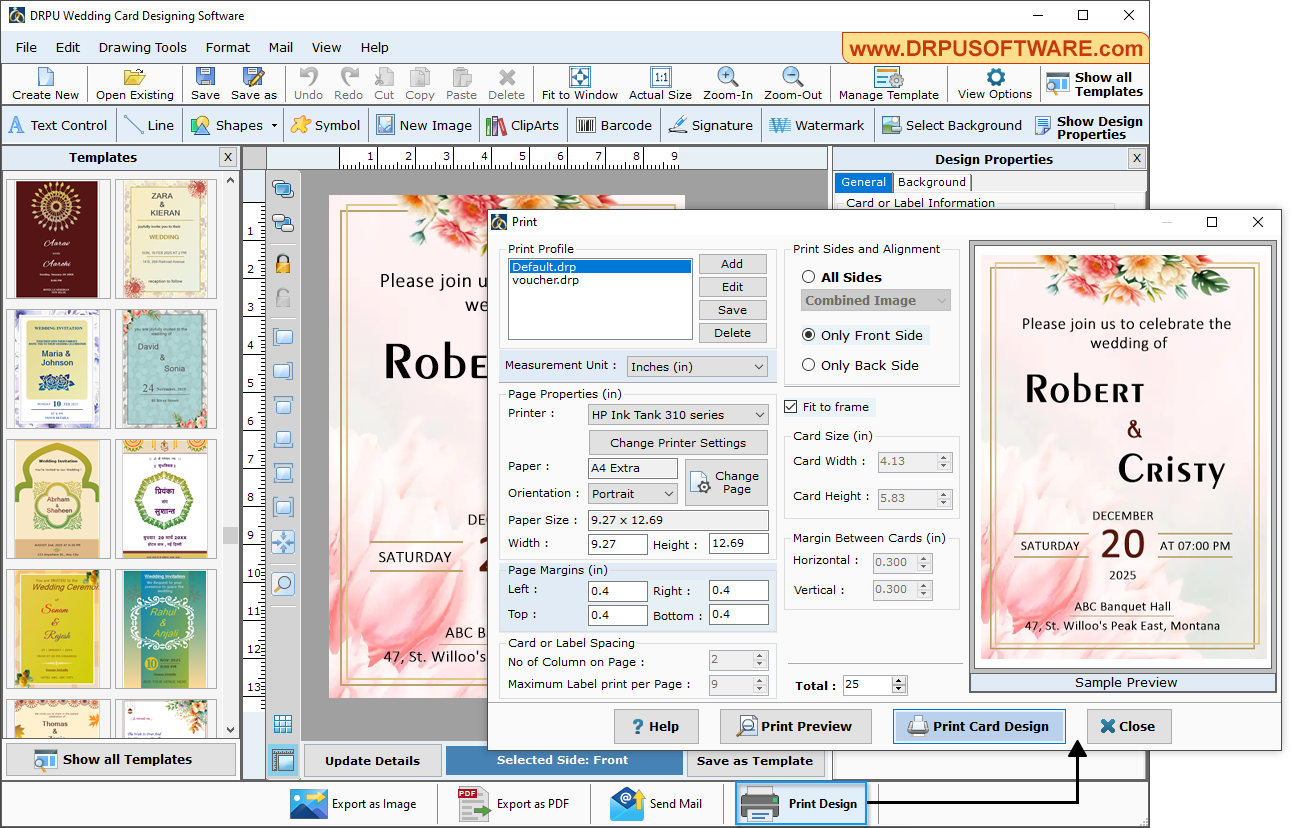Screen dimensions: 1294x828
Task: Enable the Fit to frame checkbox
Action: [791, 407]
